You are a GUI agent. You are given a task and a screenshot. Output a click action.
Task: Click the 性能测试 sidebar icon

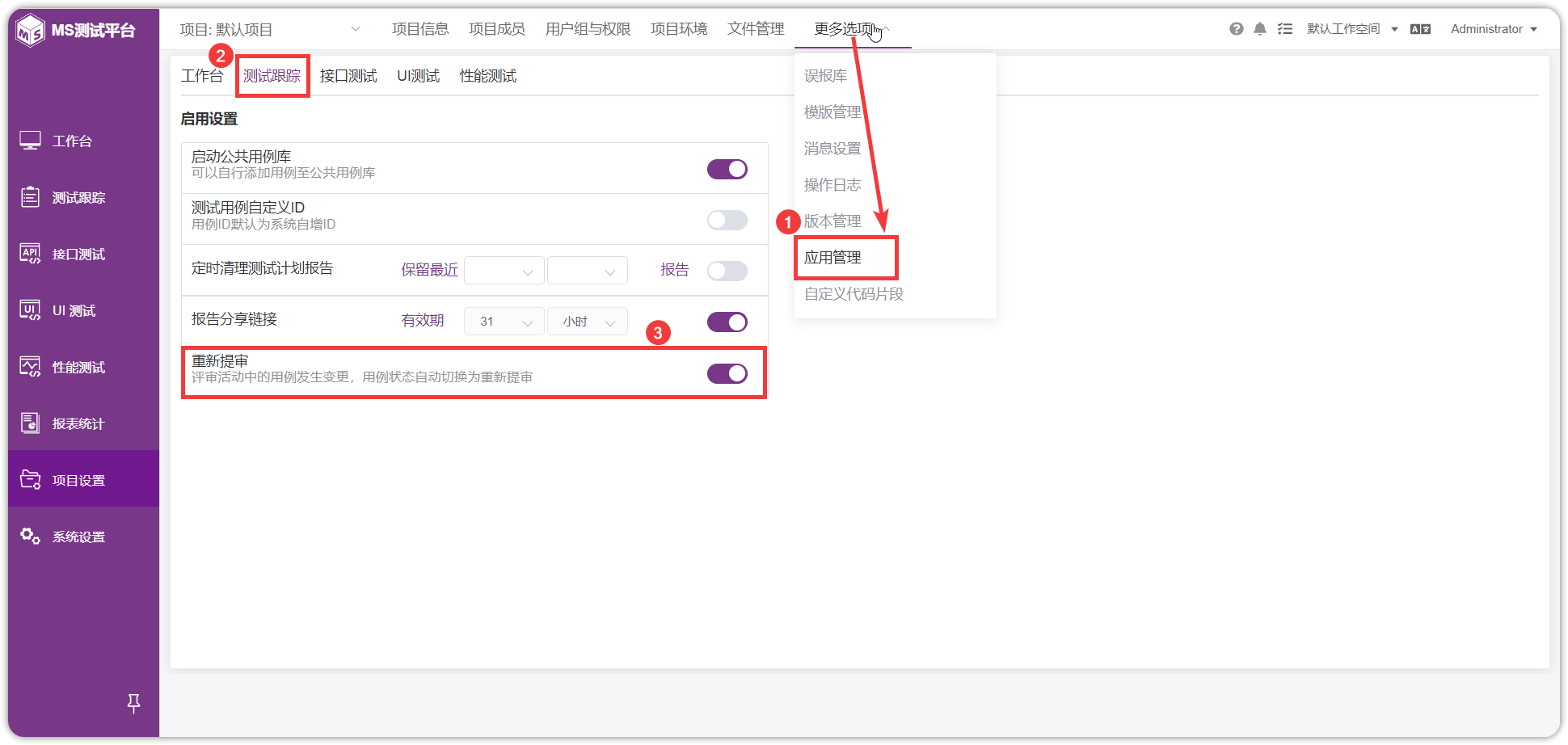click(x=30, y=367)
